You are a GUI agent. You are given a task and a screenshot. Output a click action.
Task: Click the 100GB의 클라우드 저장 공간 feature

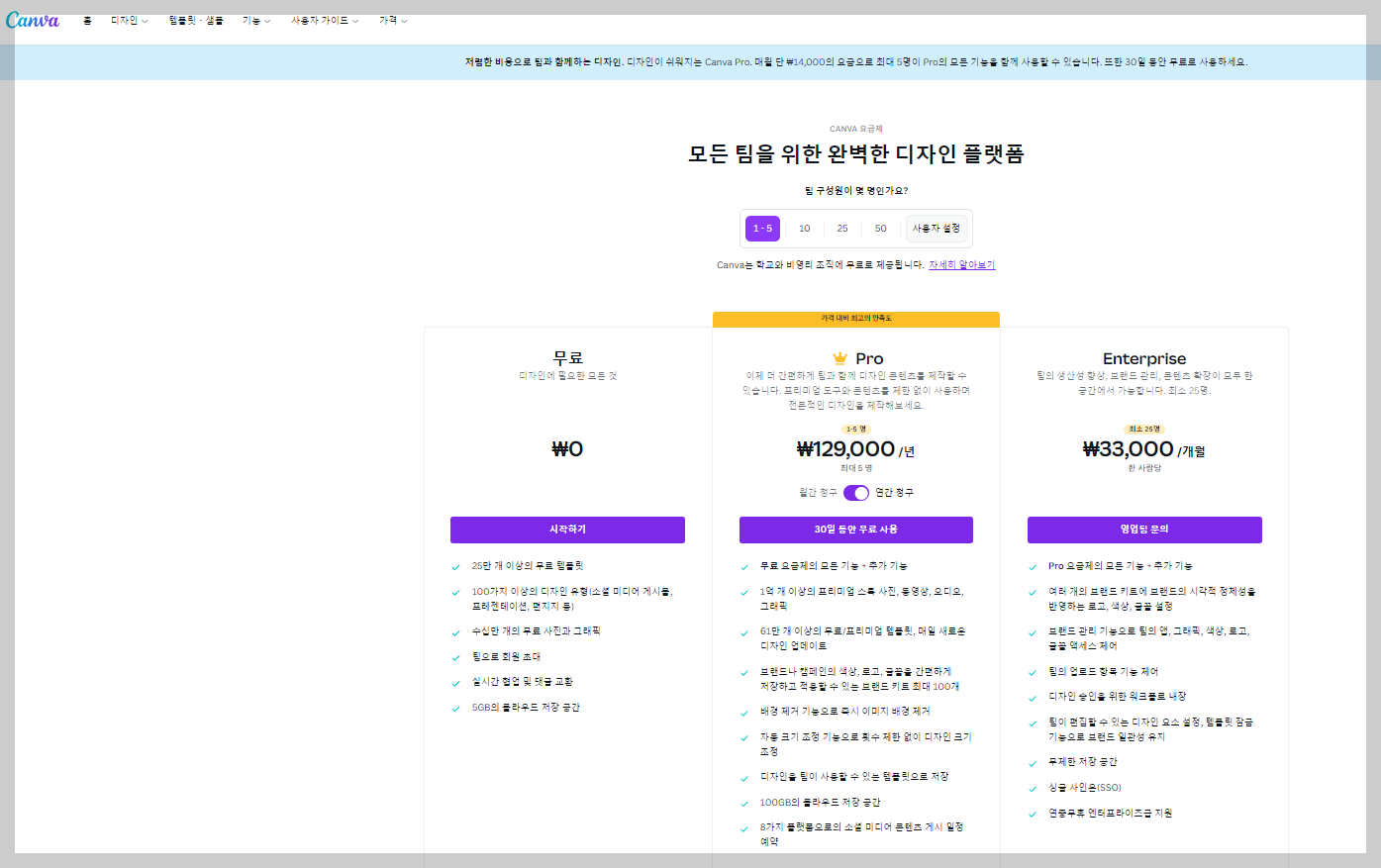820,803
